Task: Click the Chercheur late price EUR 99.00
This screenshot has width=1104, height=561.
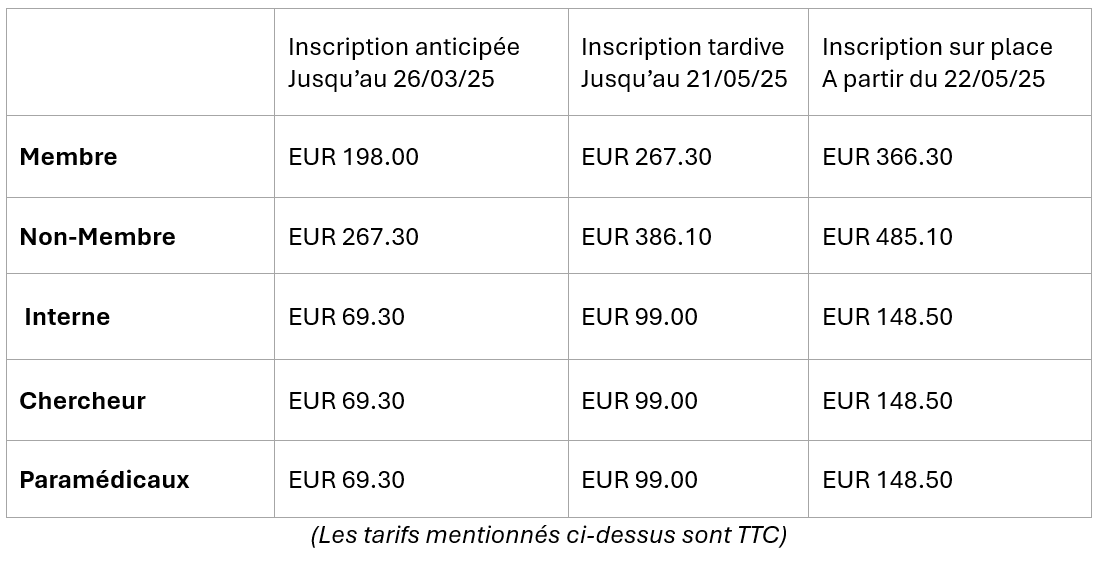Action: pyautogui.click(x=639, y=401)
